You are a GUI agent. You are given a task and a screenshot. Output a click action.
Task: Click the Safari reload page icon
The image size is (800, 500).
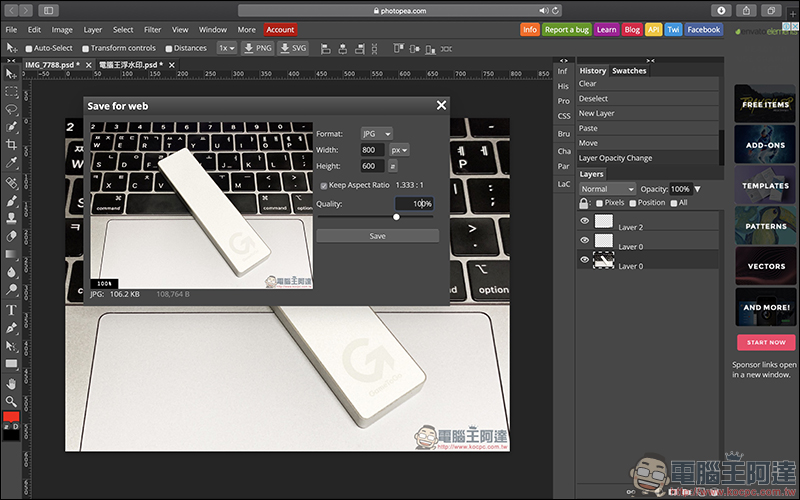[555, 10]
